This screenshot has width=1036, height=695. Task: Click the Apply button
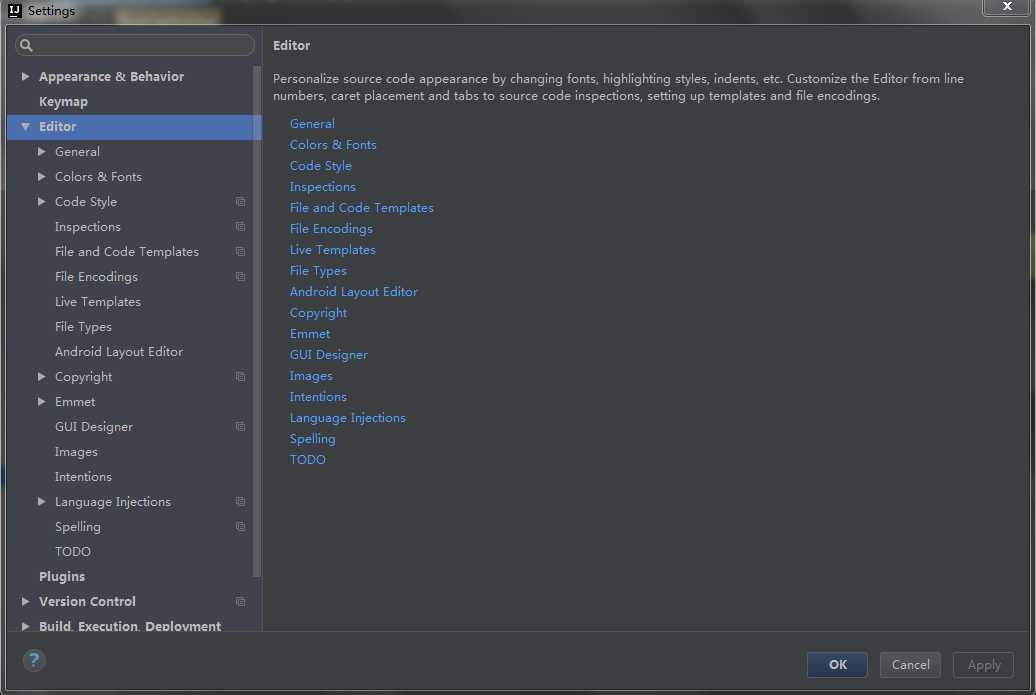[983, 665]
